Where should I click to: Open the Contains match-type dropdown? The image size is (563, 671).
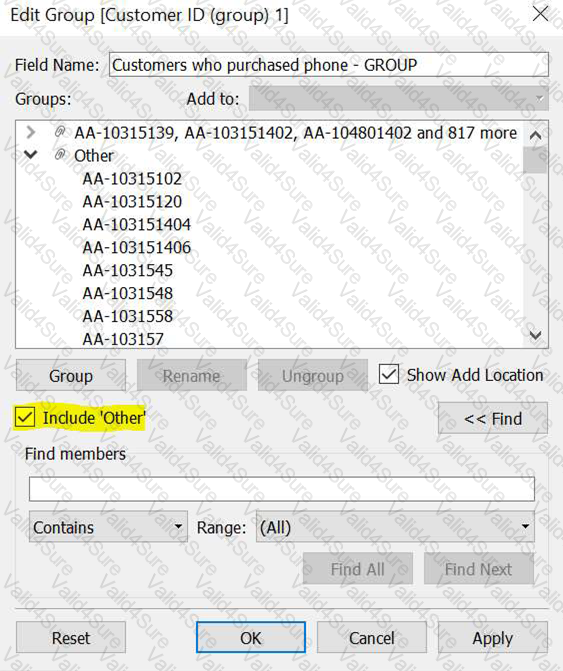point(108,527)
